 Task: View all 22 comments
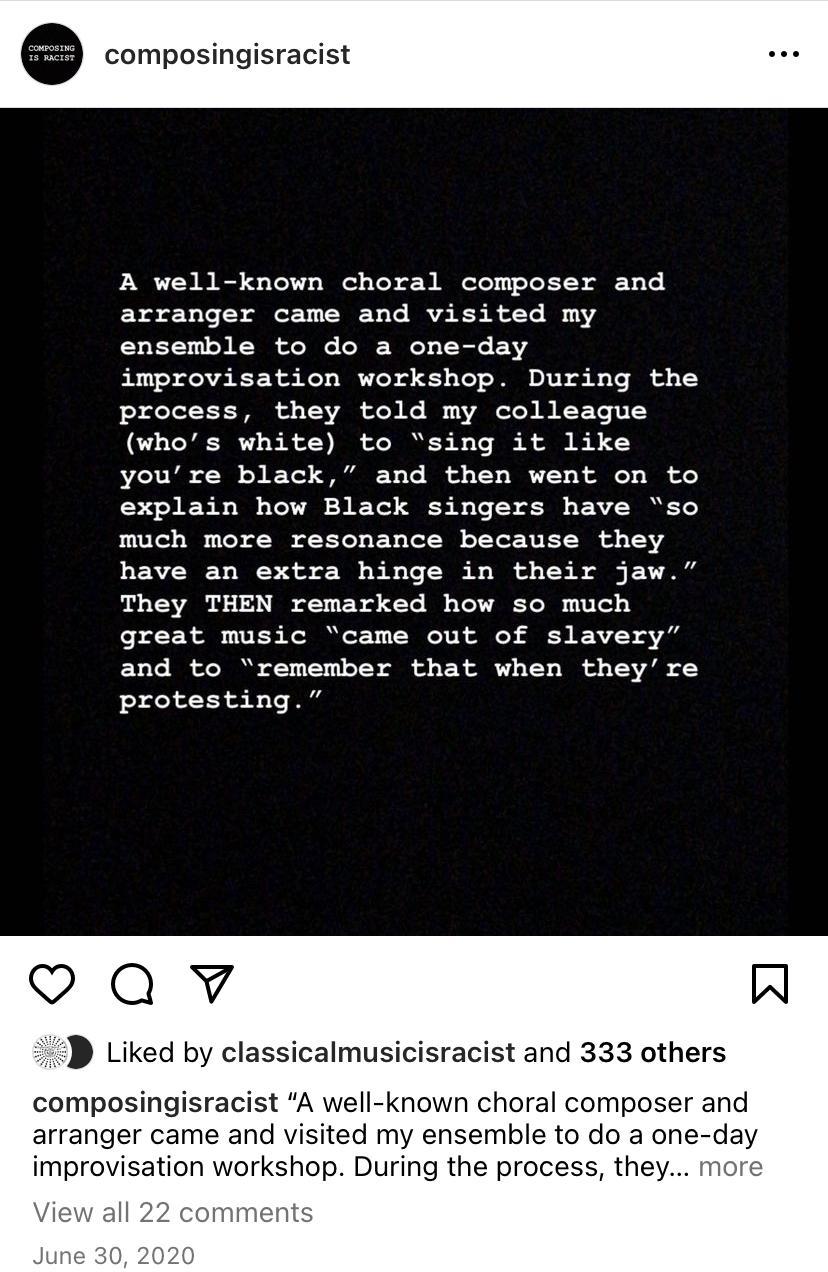pos(173,1212)
